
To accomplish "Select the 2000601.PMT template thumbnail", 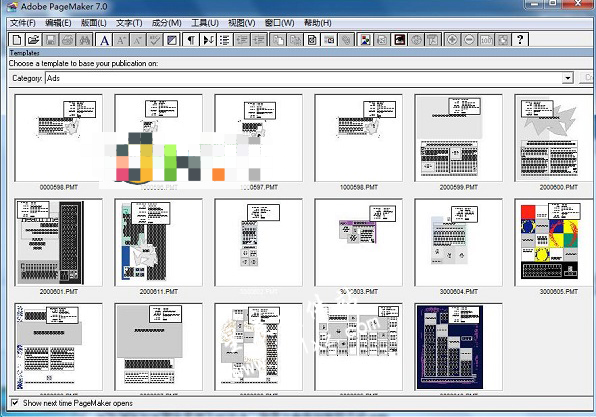I will (59, 242).
